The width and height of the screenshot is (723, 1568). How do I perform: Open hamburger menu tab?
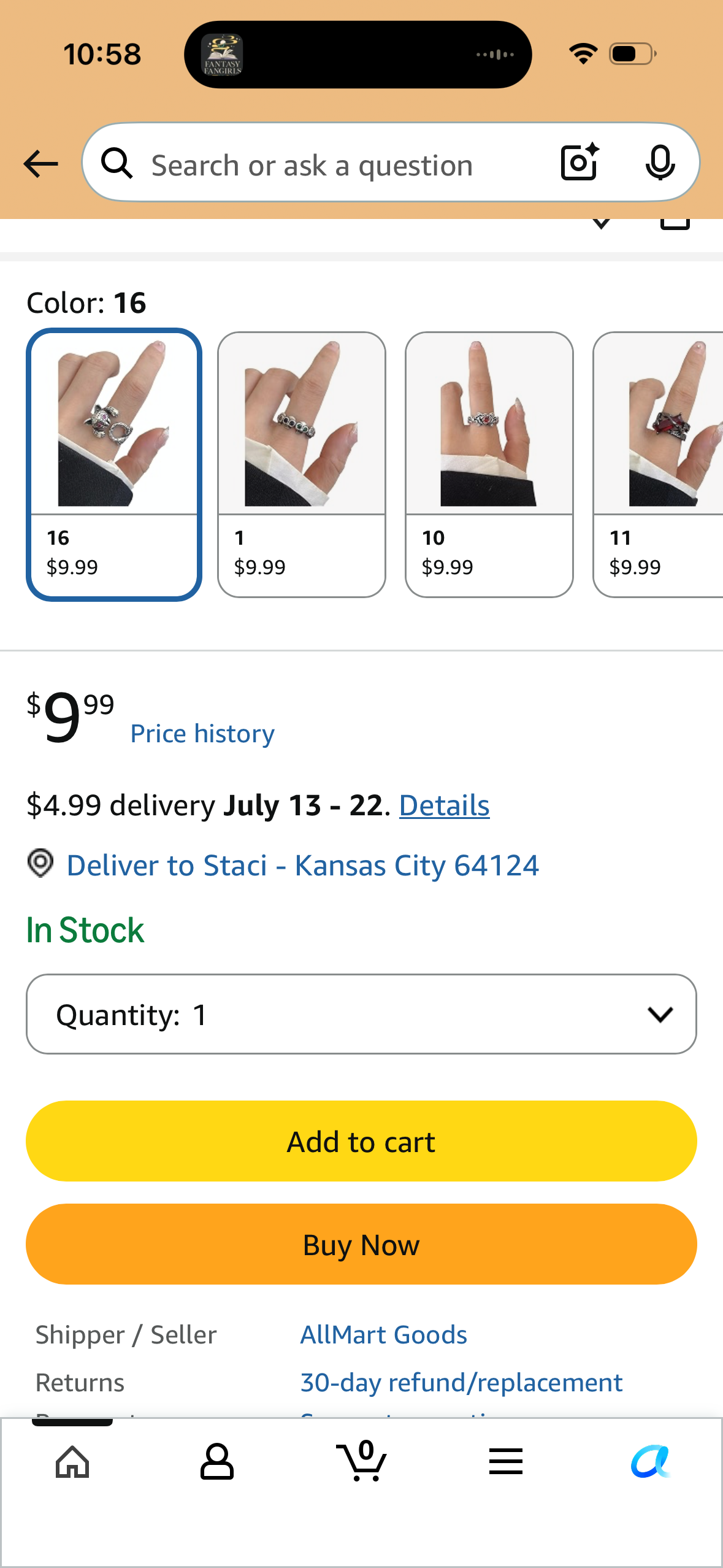pyautogui.click(x=506, y=1461)
